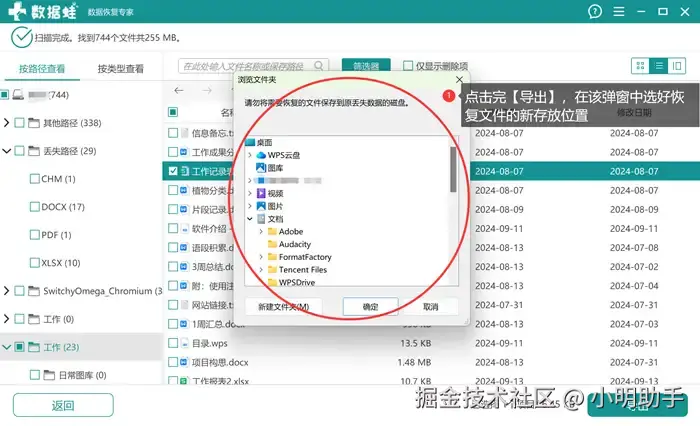Select the WPS云盘 cloud icon
The image size is (700, 426).
(x=261, y=155)
